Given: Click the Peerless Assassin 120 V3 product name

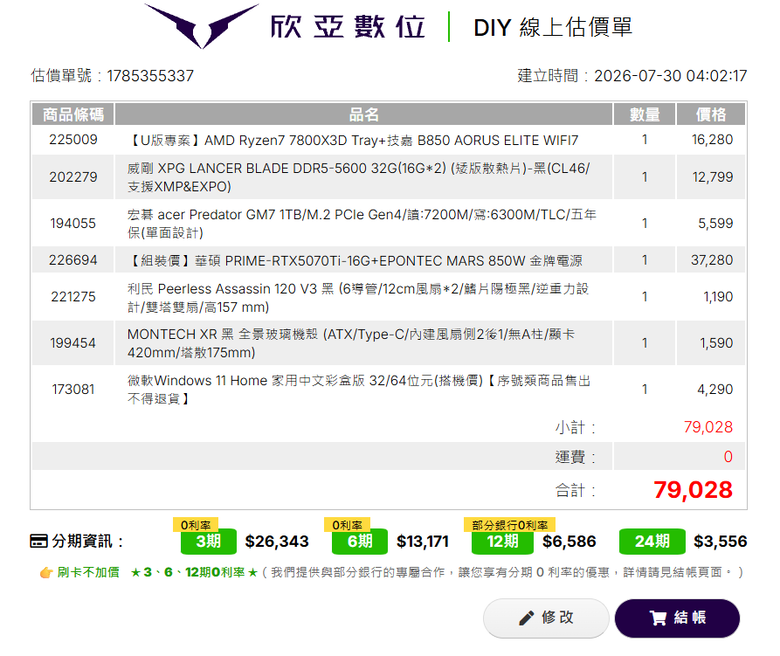Looking at the screenshot, I should point(358,298).
